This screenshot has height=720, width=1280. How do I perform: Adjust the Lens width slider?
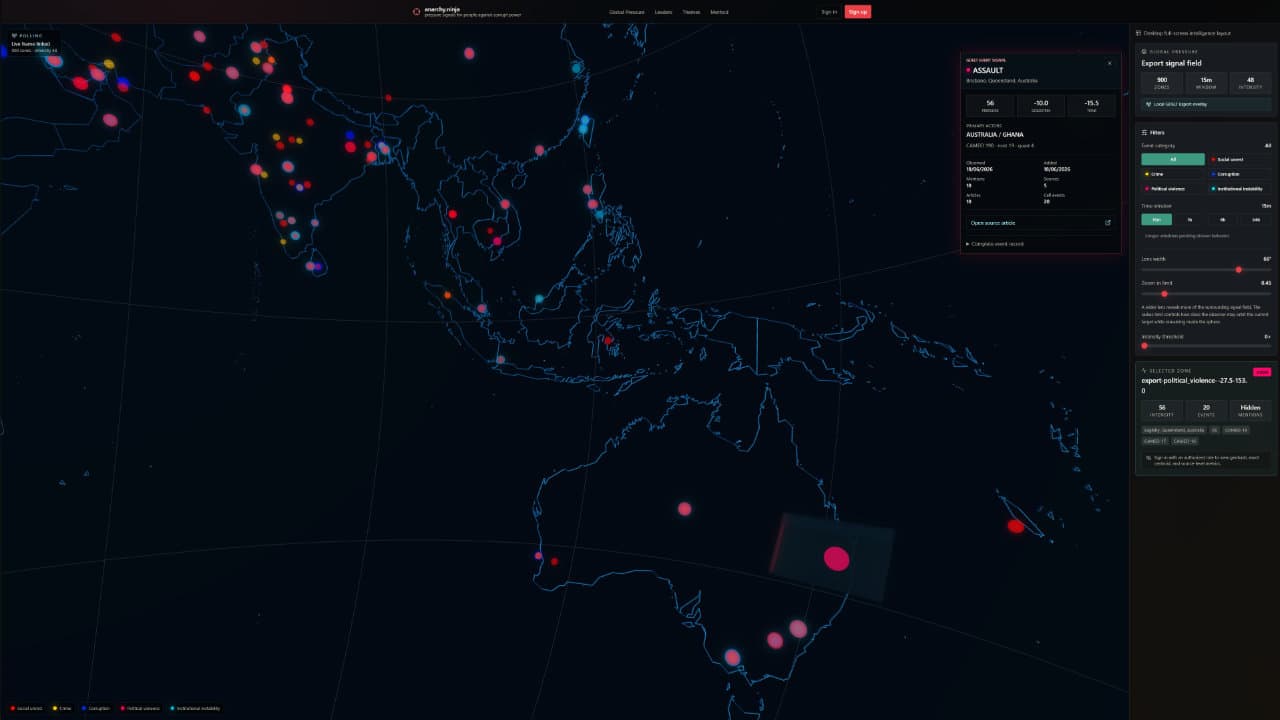pyautogui.click(x=1206, y=270)
